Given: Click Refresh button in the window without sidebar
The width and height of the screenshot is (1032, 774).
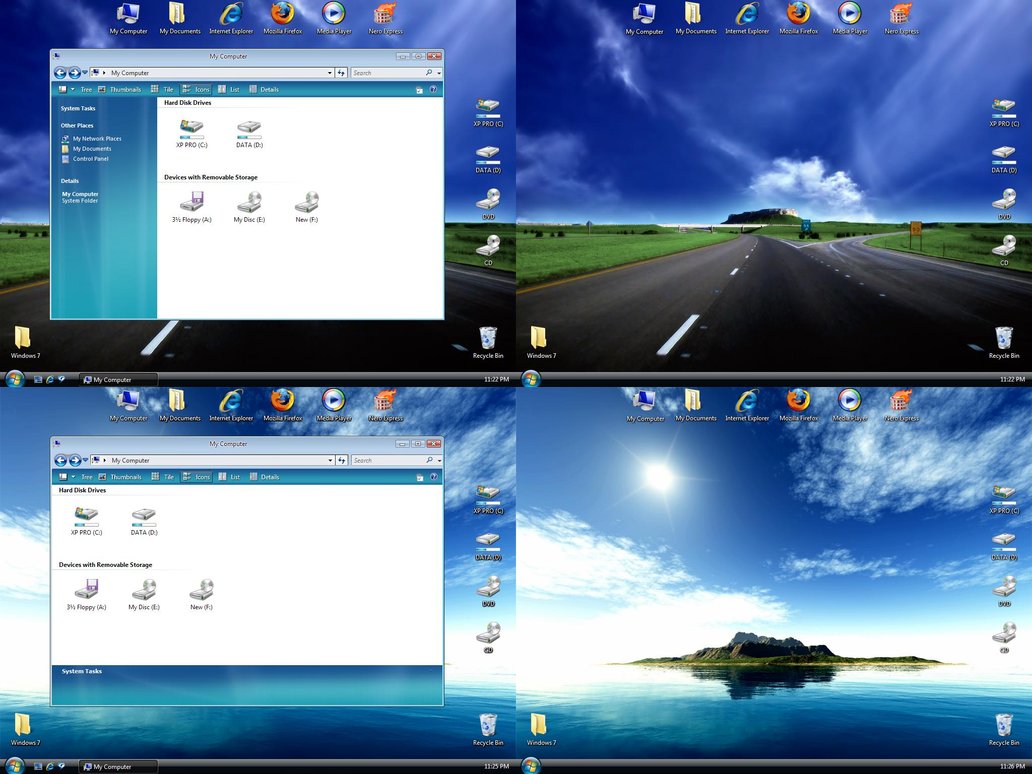Looking at the screenshot, I should (342, 460).
